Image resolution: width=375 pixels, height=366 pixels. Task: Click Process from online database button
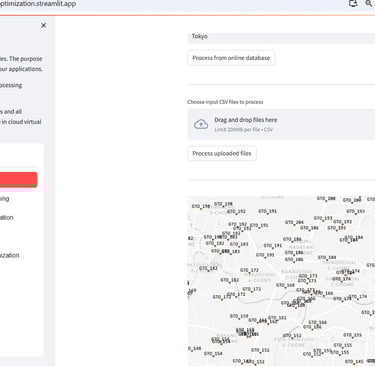[231, 58]
